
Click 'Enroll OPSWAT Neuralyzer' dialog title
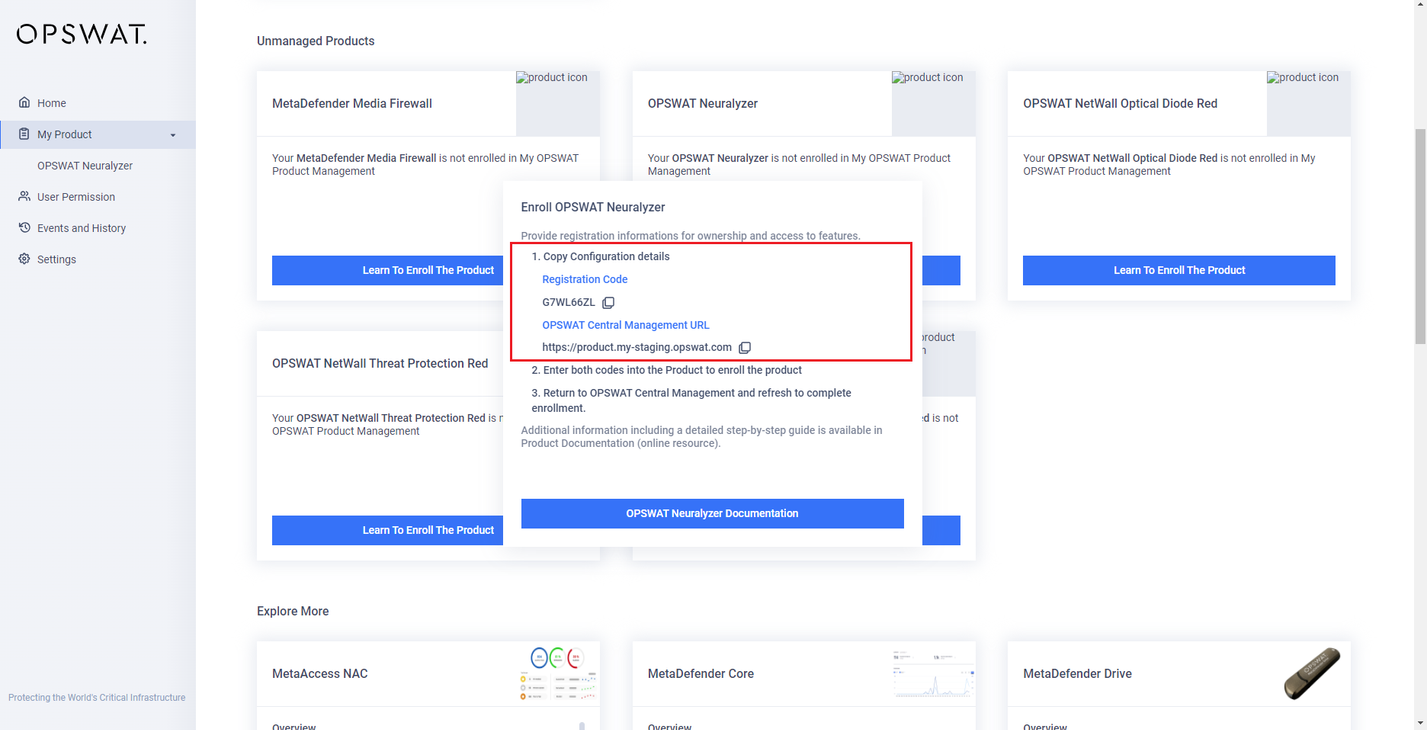(x=593, y=207)
